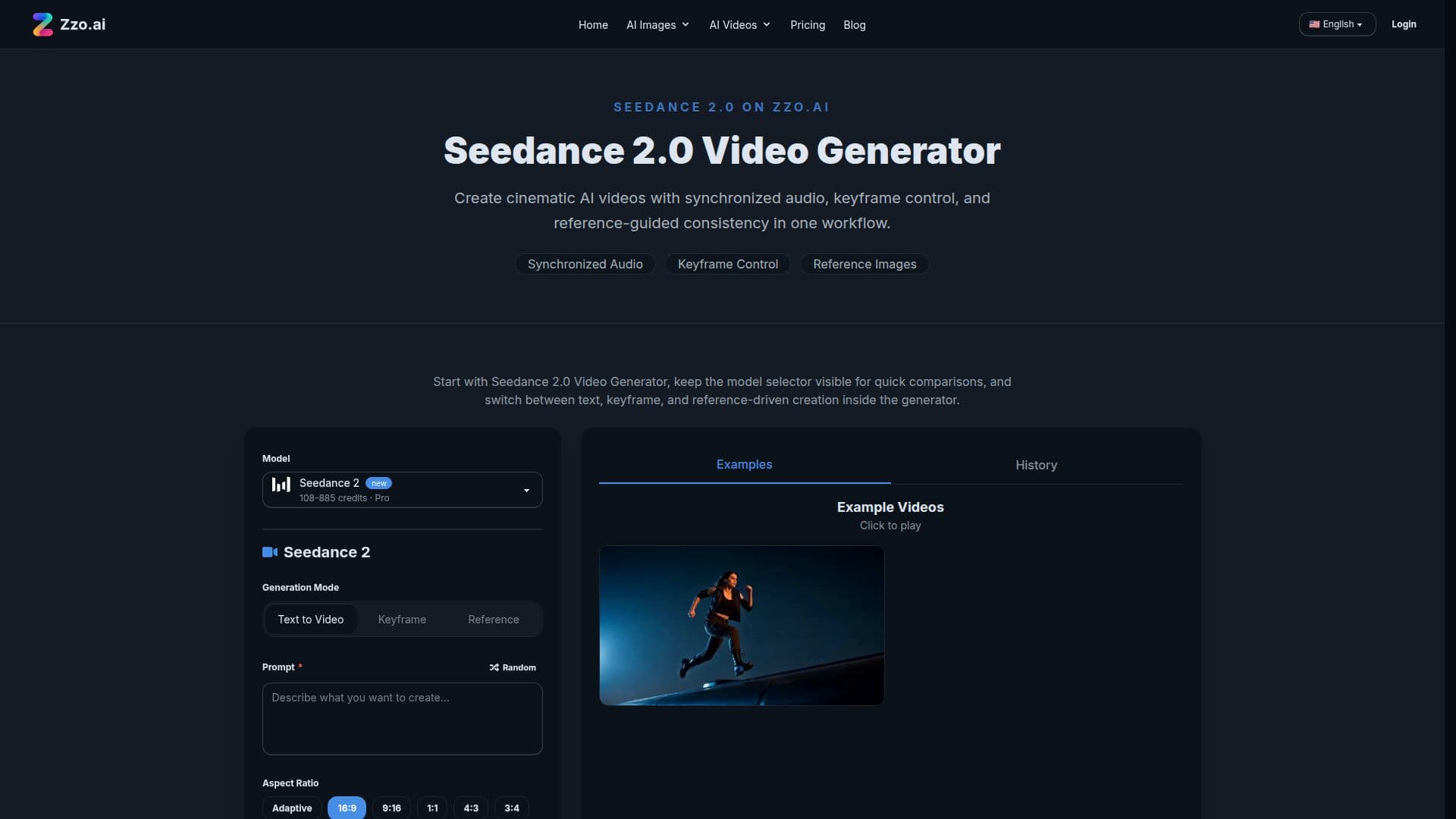Click the 'Example Videos' title

tap(890, 507)
